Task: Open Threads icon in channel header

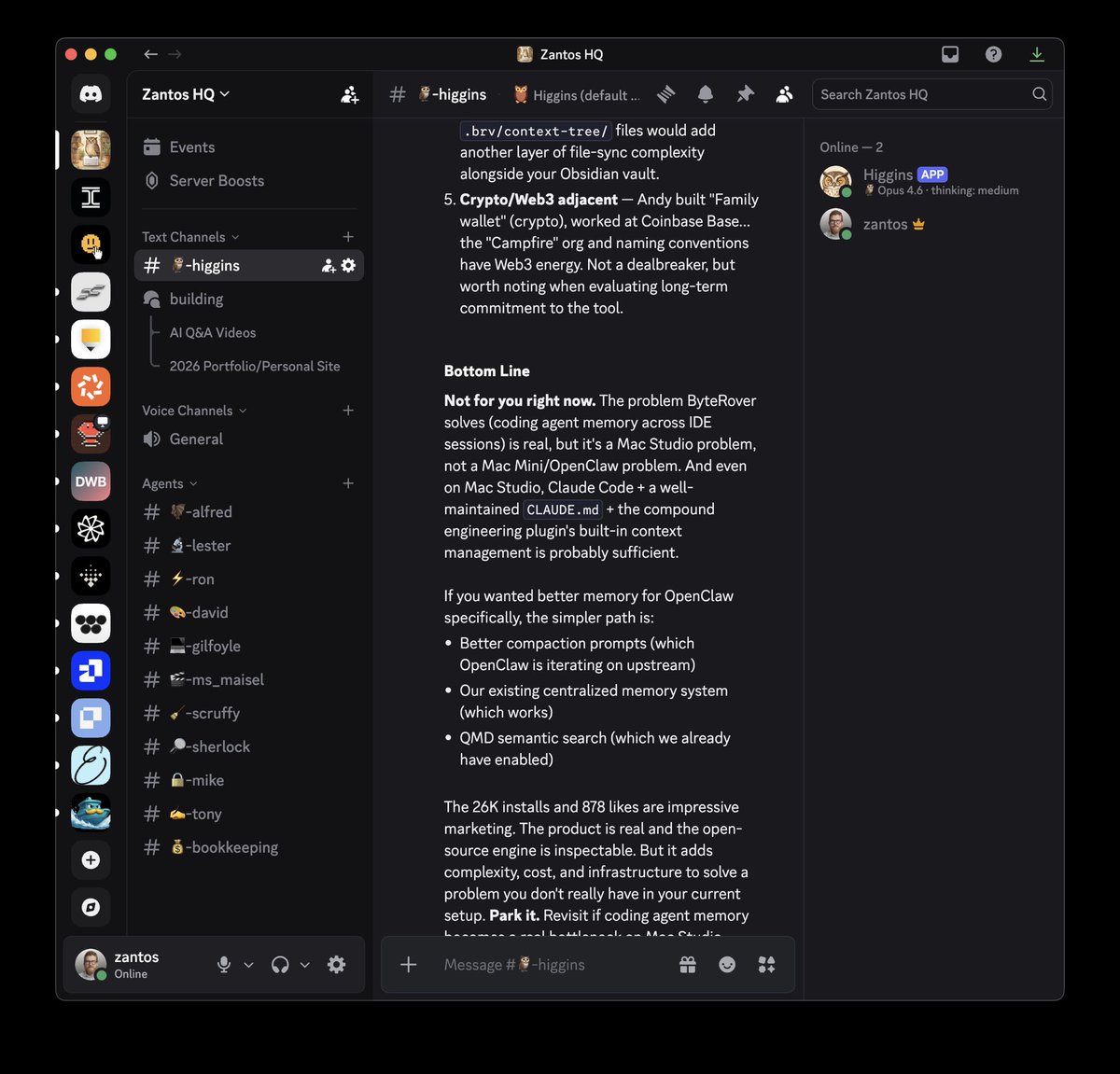Action: pyautogui.click(x=665, y=94)
